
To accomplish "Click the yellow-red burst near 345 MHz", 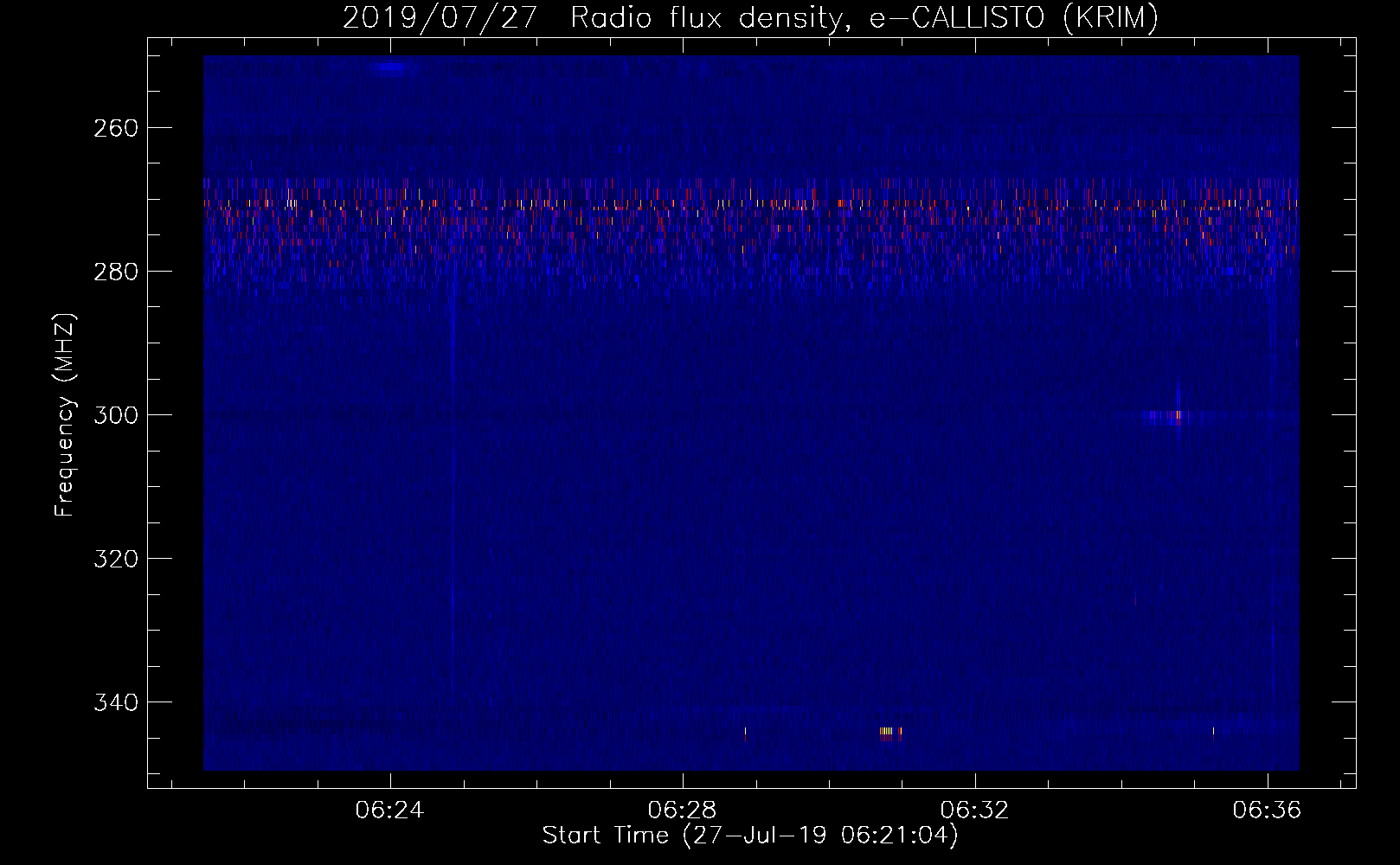I will 890,733.
